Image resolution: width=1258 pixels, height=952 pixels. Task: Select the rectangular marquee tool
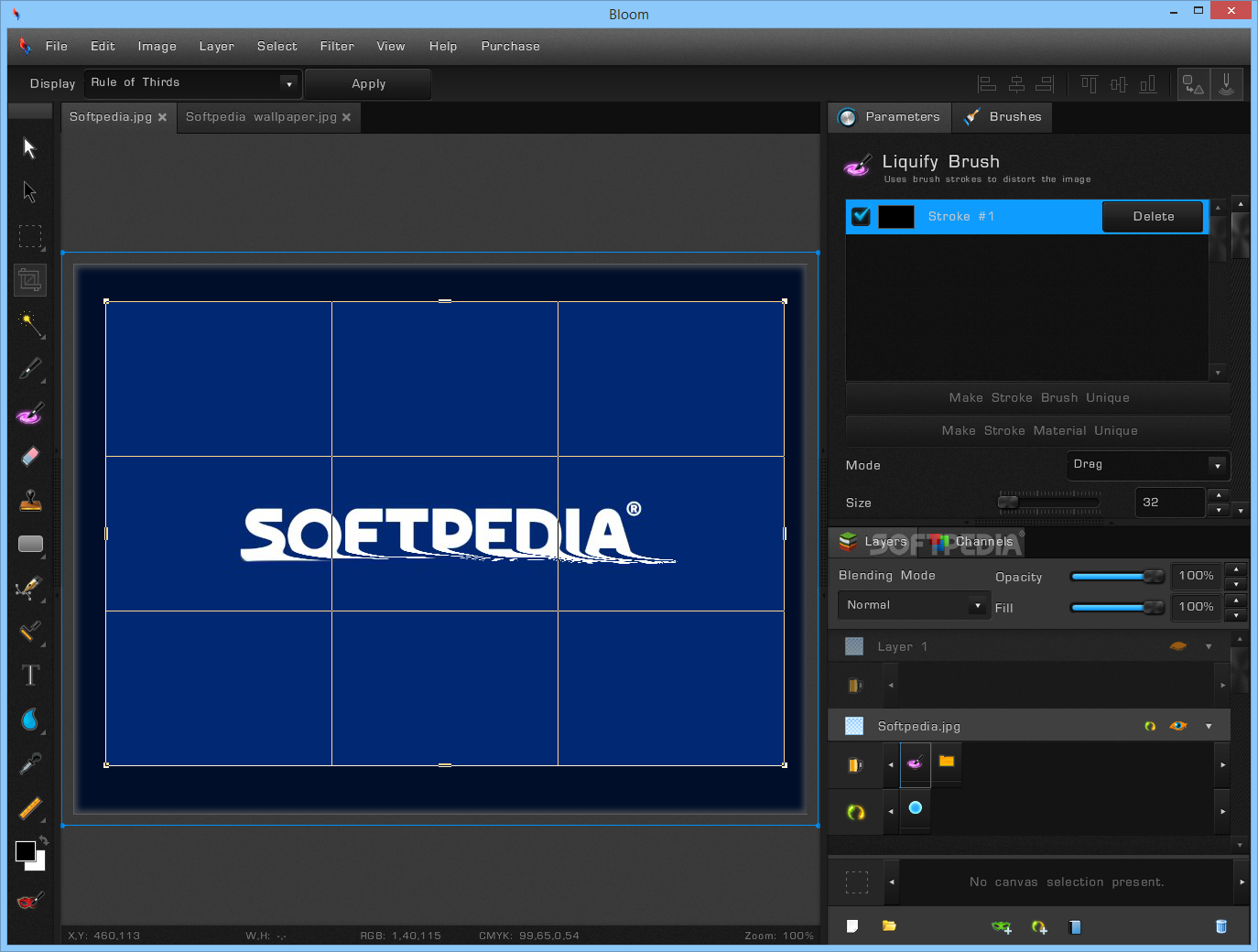click(30, 237)
